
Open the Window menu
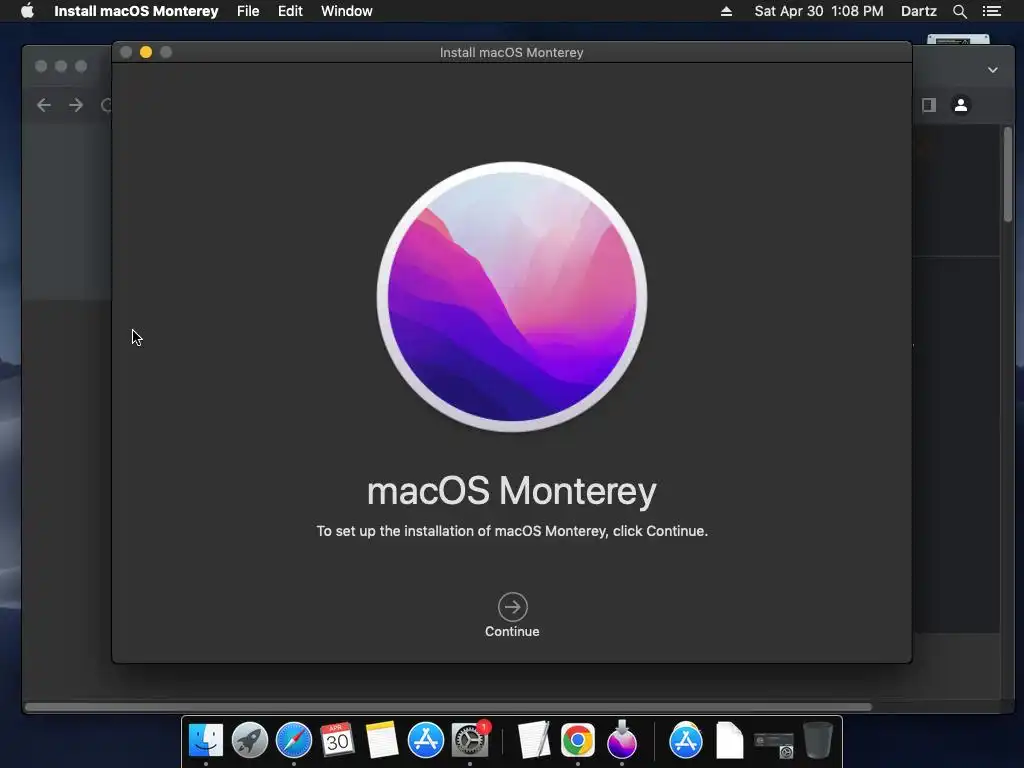point(347,11)
